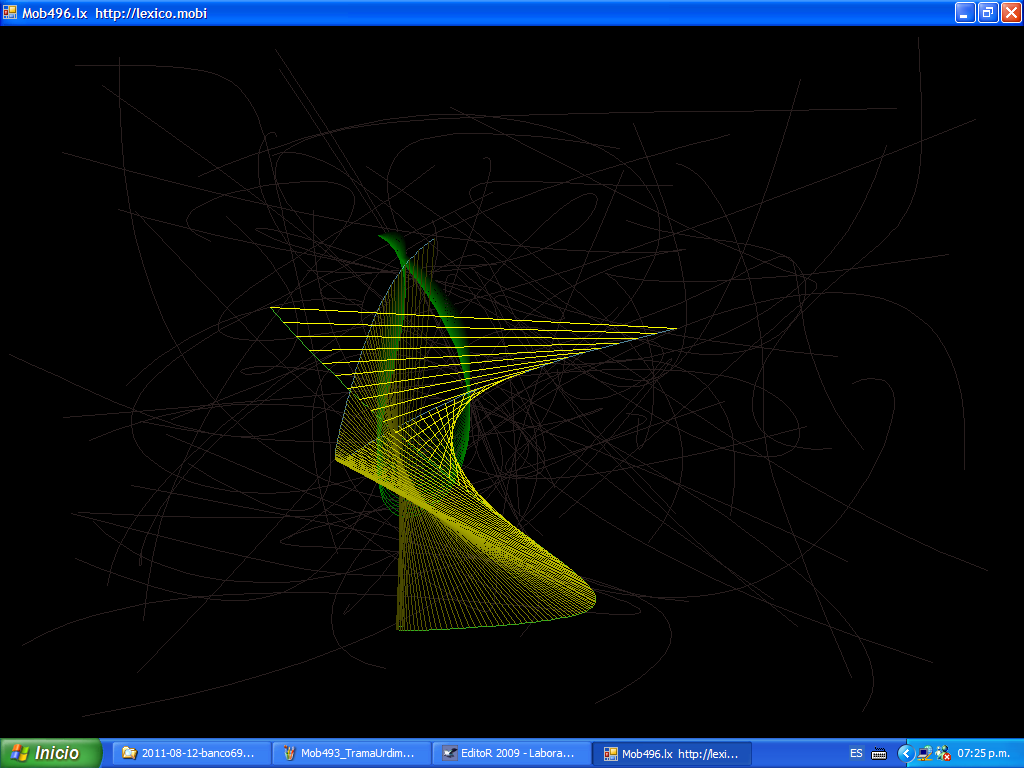
Task: Select the Mob496.lx taskbar button
Action: click(x=670, y=753)
